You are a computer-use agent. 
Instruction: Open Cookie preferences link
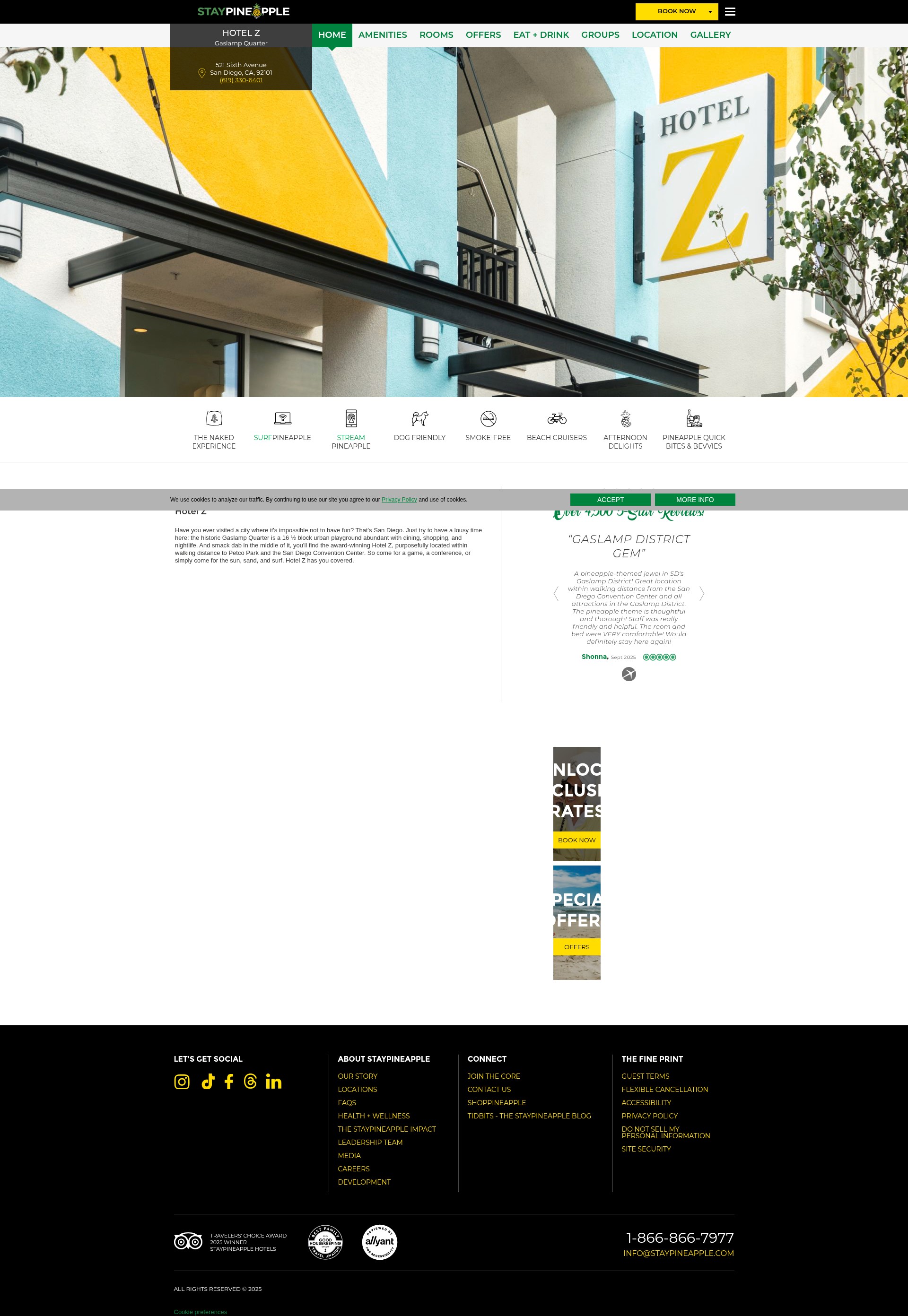point(200,1312)
